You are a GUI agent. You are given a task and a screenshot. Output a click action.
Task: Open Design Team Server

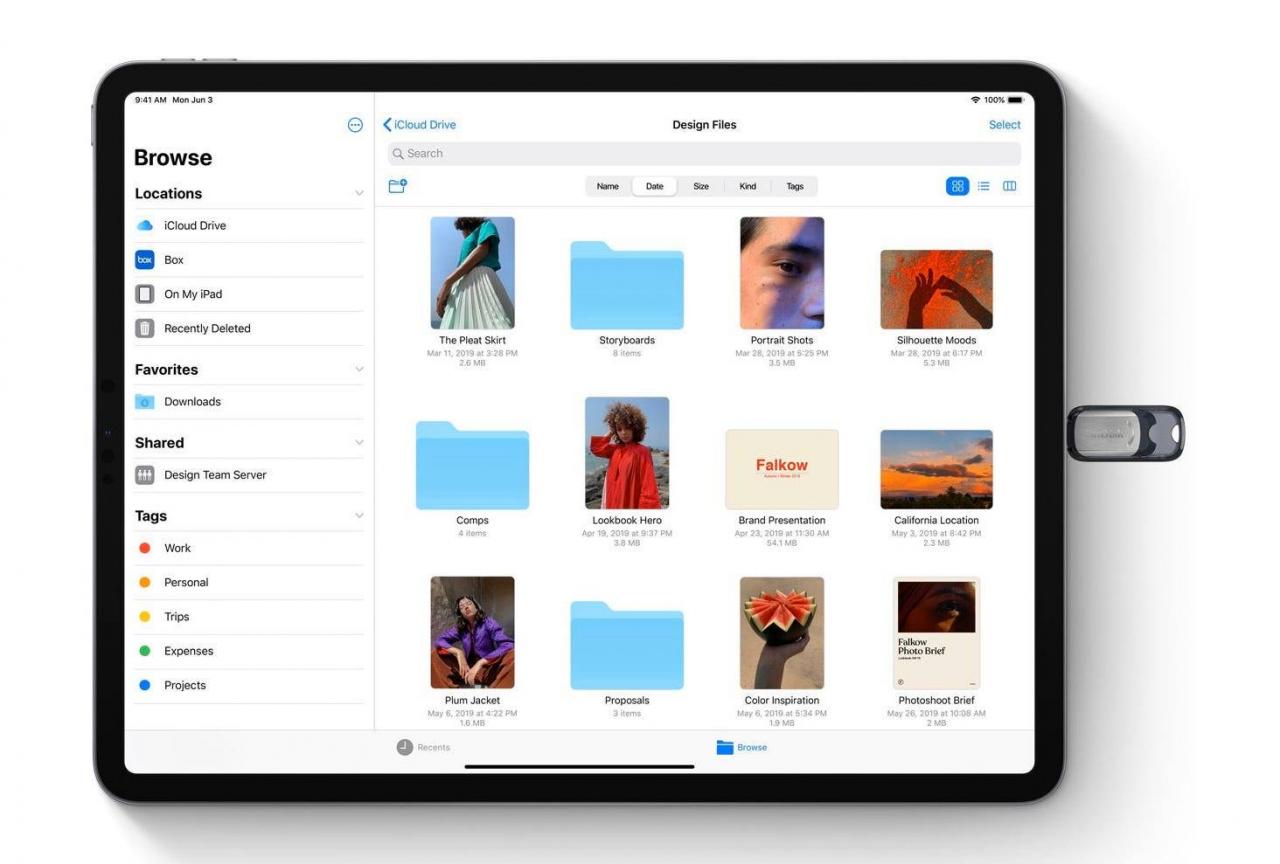click(249, 475)
